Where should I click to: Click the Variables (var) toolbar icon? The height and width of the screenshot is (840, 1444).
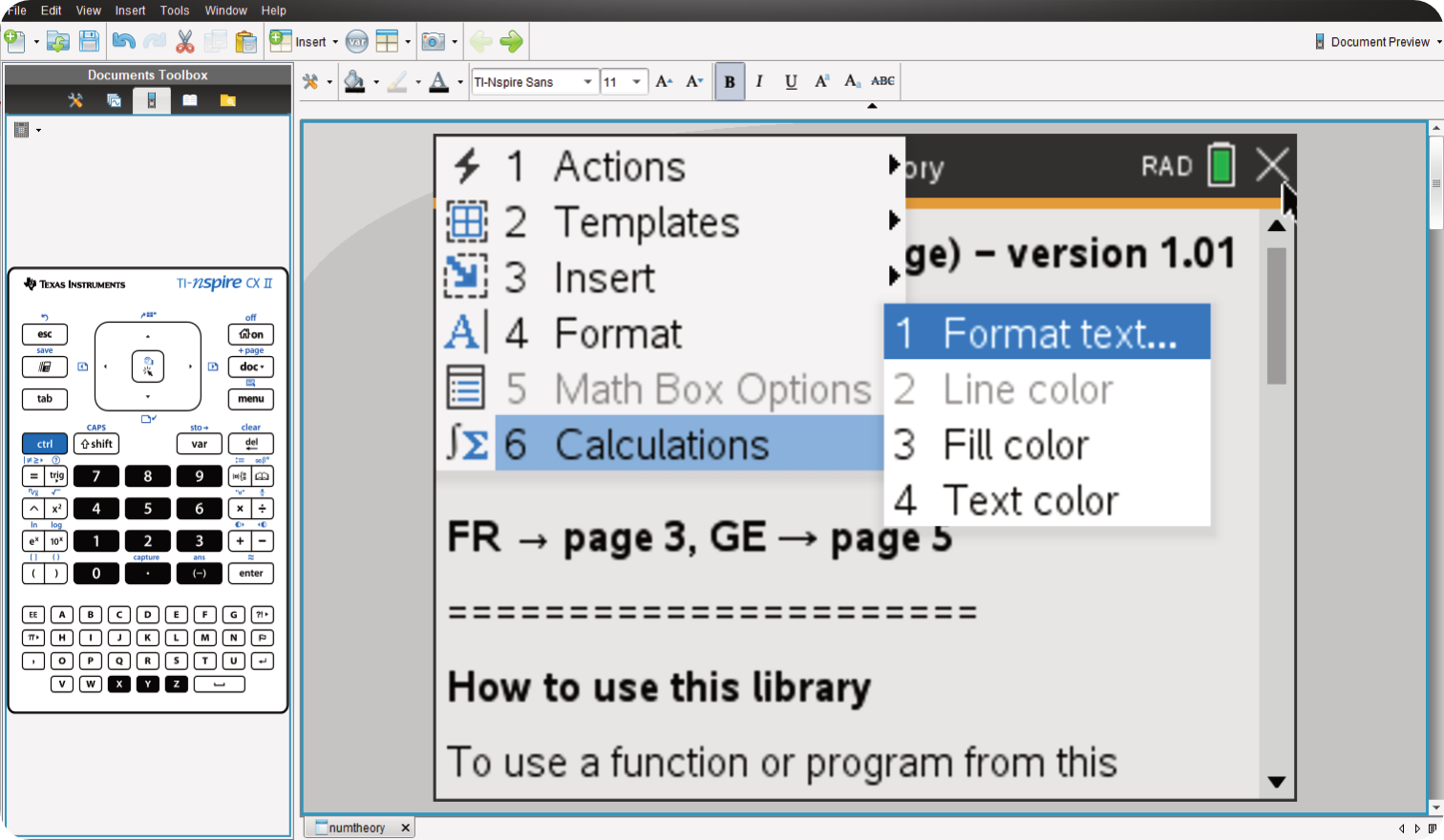click(x=356, y=41)
